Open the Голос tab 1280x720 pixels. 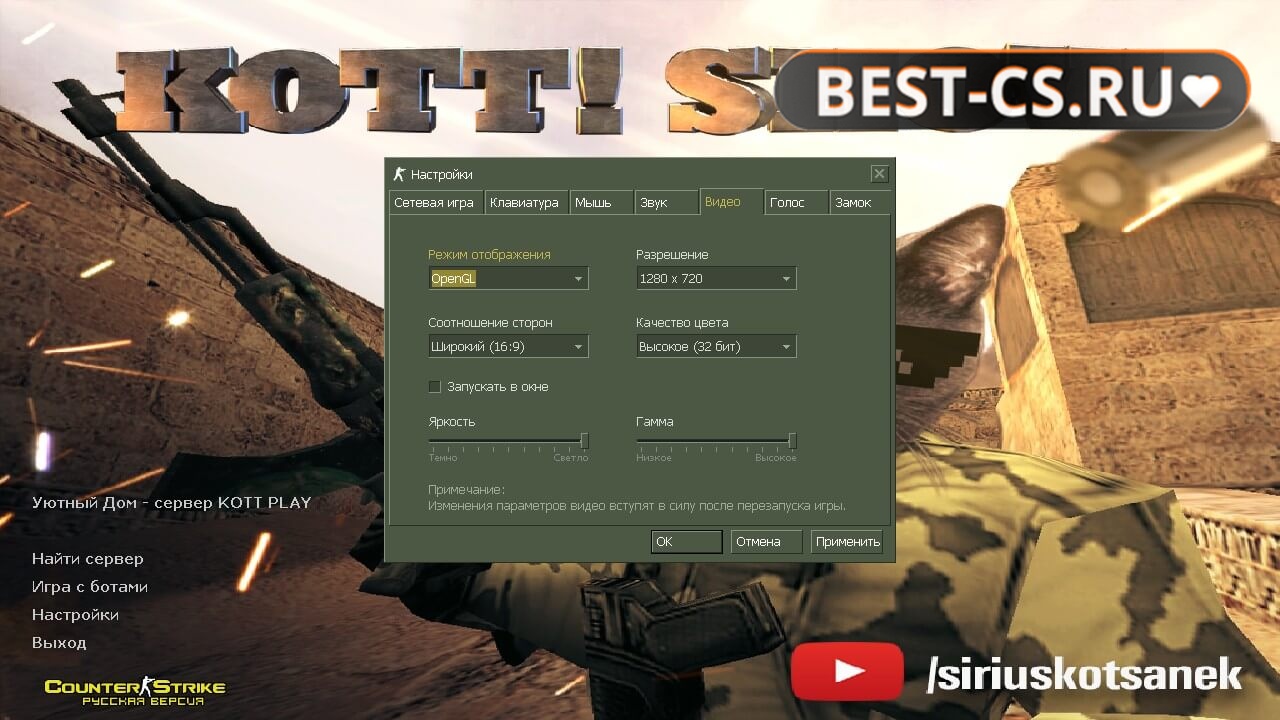coord(796,202)
